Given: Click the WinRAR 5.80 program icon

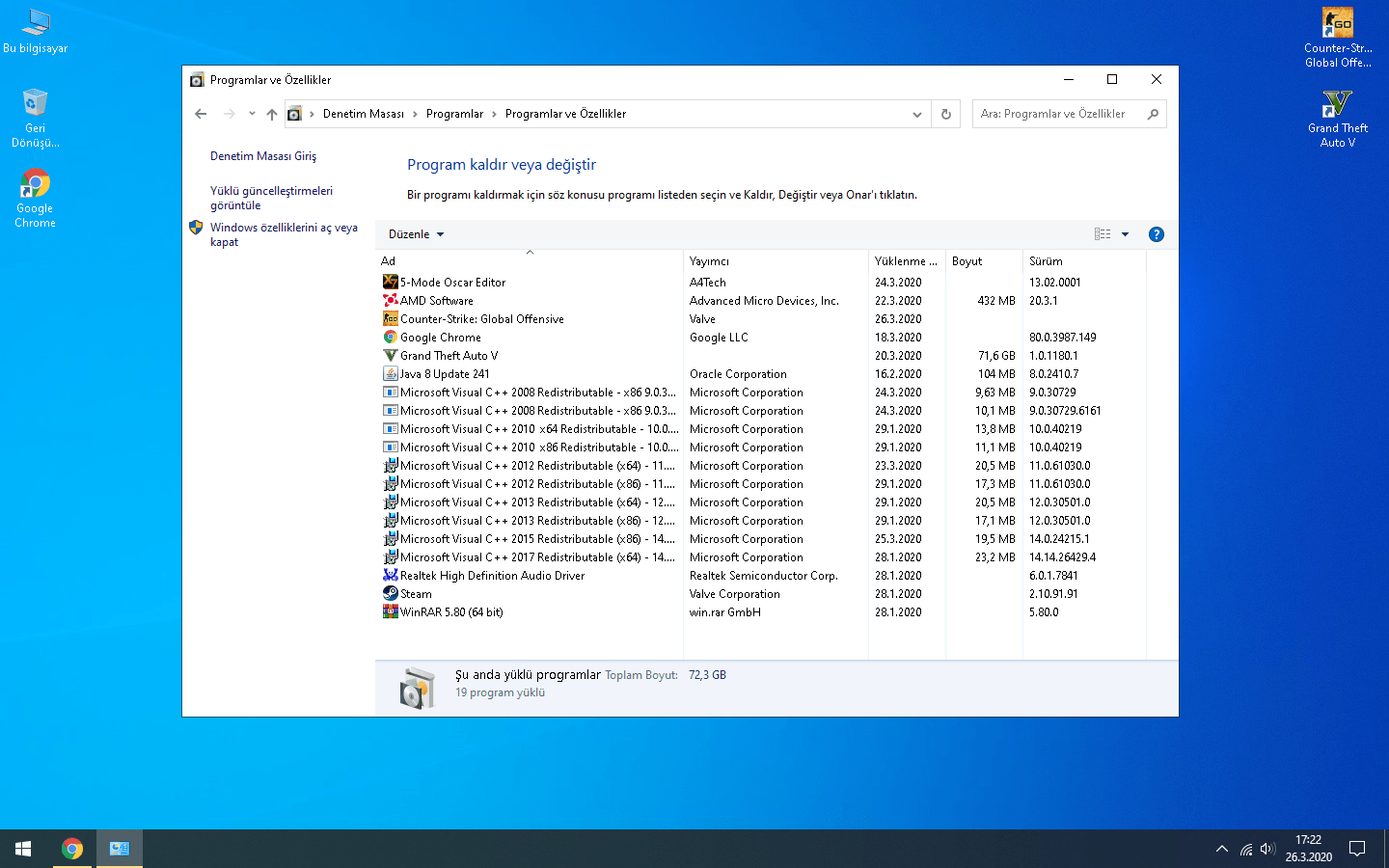Looking at the screenshot, I should [391, 611].
